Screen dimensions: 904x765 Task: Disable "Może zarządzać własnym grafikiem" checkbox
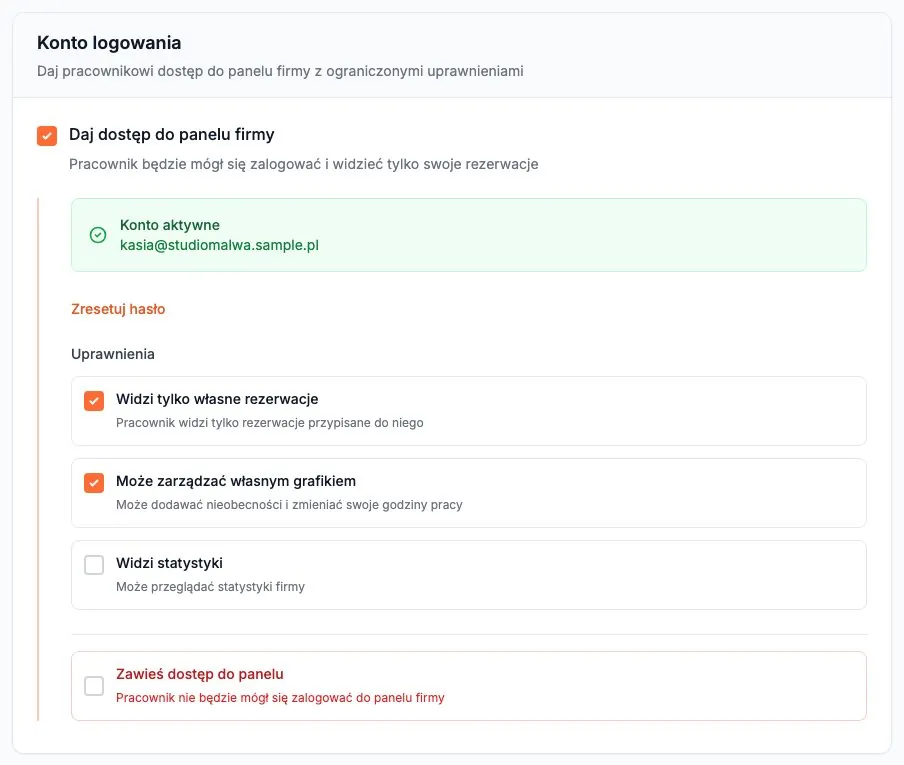[x=94, y=483]
